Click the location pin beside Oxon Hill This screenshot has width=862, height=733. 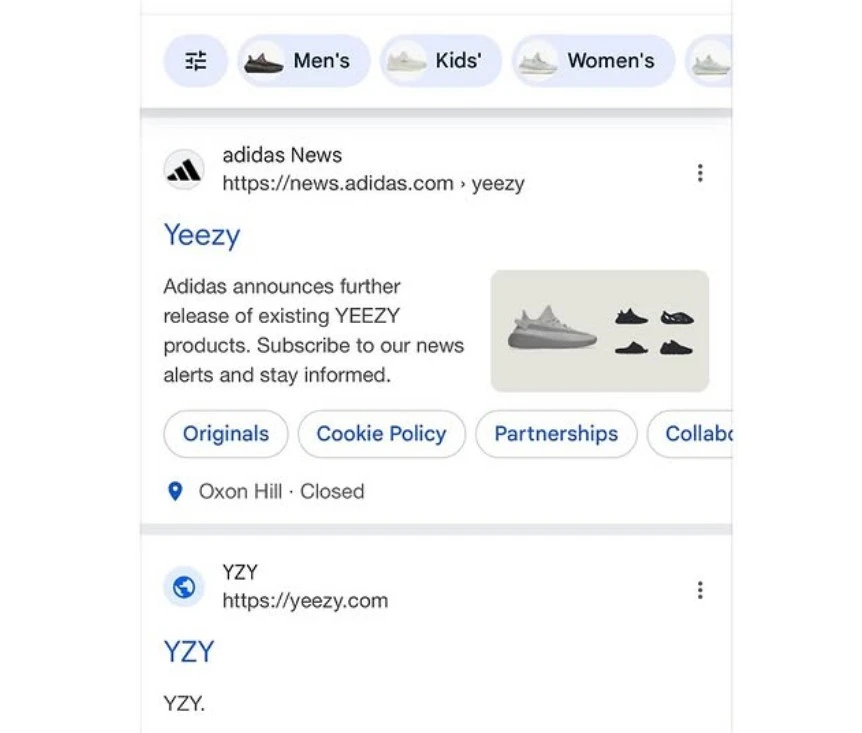click(x=175, y=491)
